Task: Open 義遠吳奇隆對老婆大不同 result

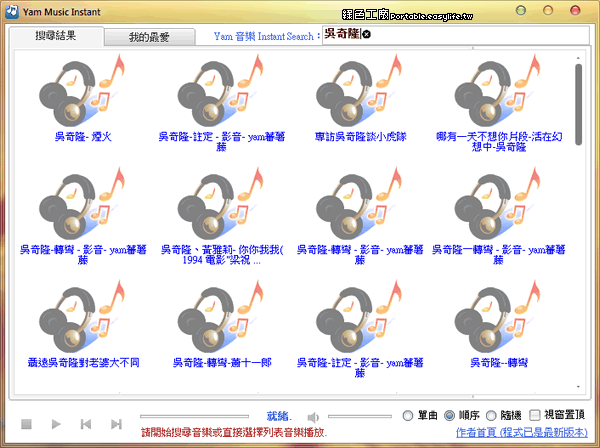Action: (83, 362)
